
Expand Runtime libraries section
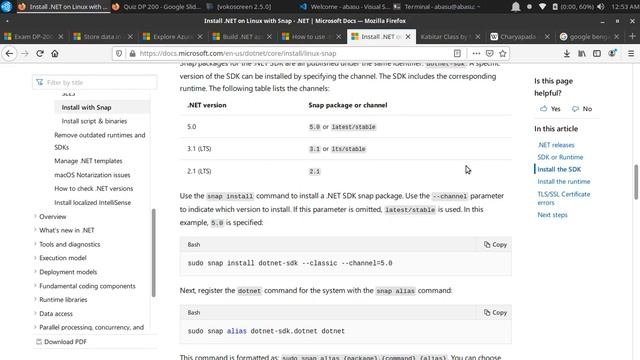coord(63,300)
